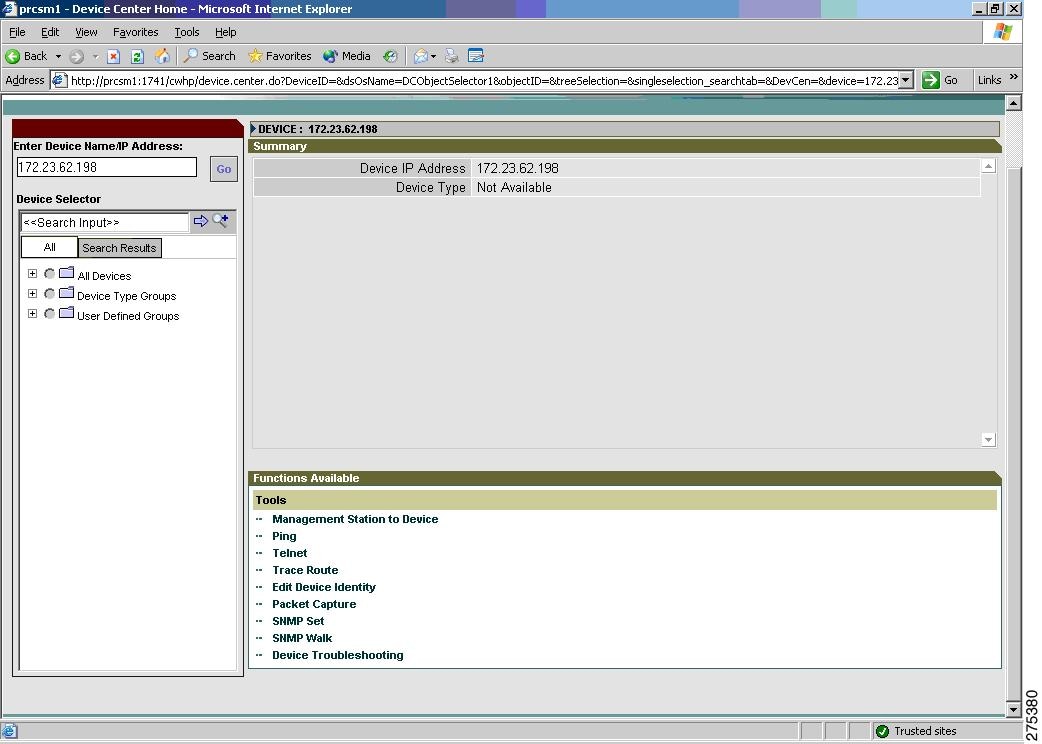Open the Tools menu

point(187,32)
